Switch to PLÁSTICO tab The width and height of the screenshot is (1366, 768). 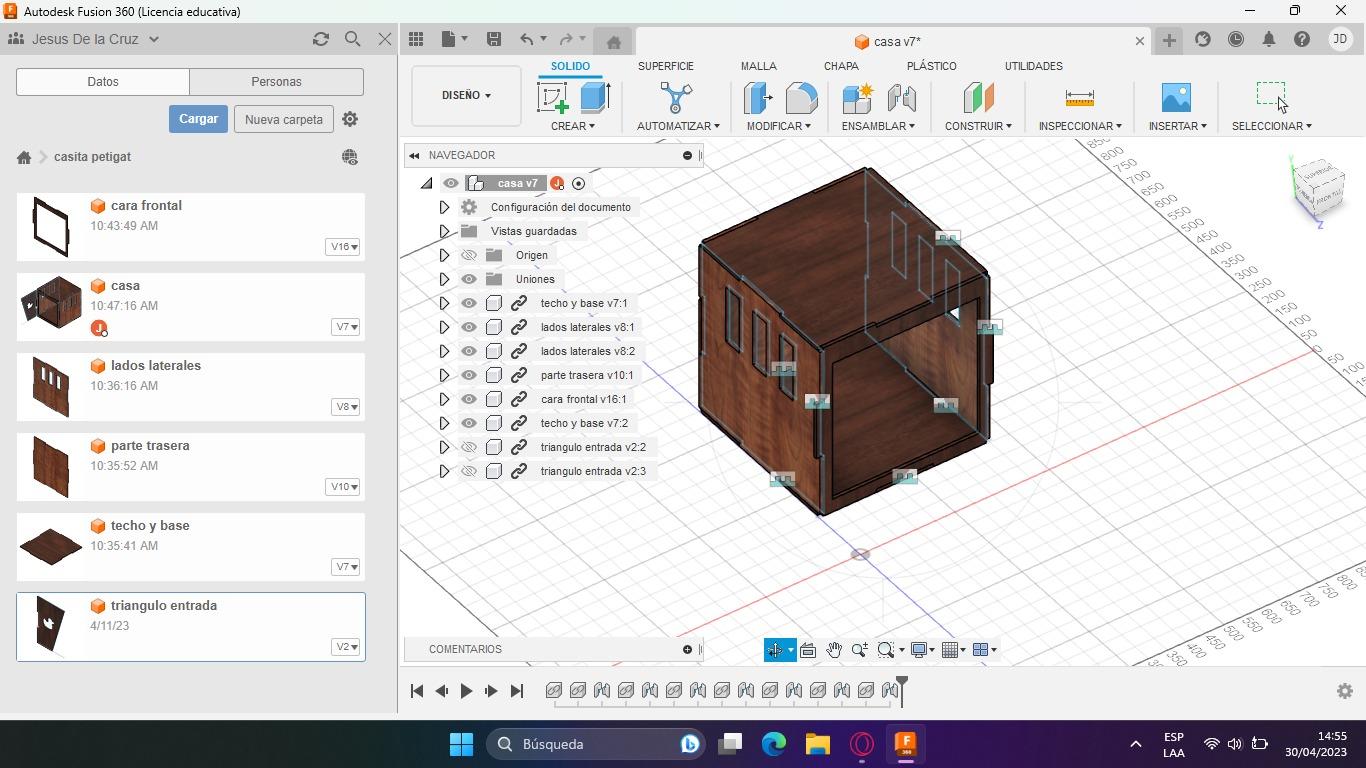click(932, 66)
